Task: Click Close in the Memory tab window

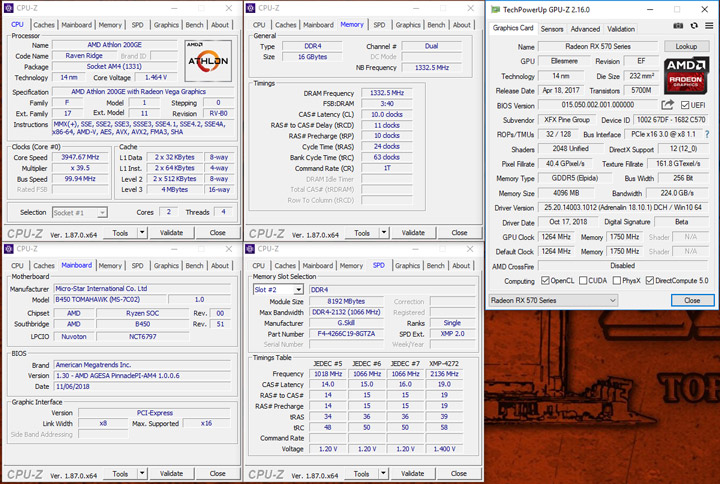Action: pos(459,233)
